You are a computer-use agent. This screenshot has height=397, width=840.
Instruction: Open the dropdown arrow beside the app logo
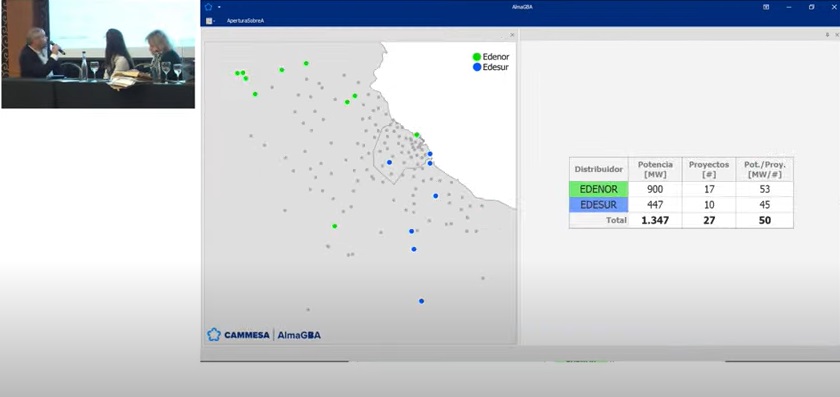(x=220, y=8)
